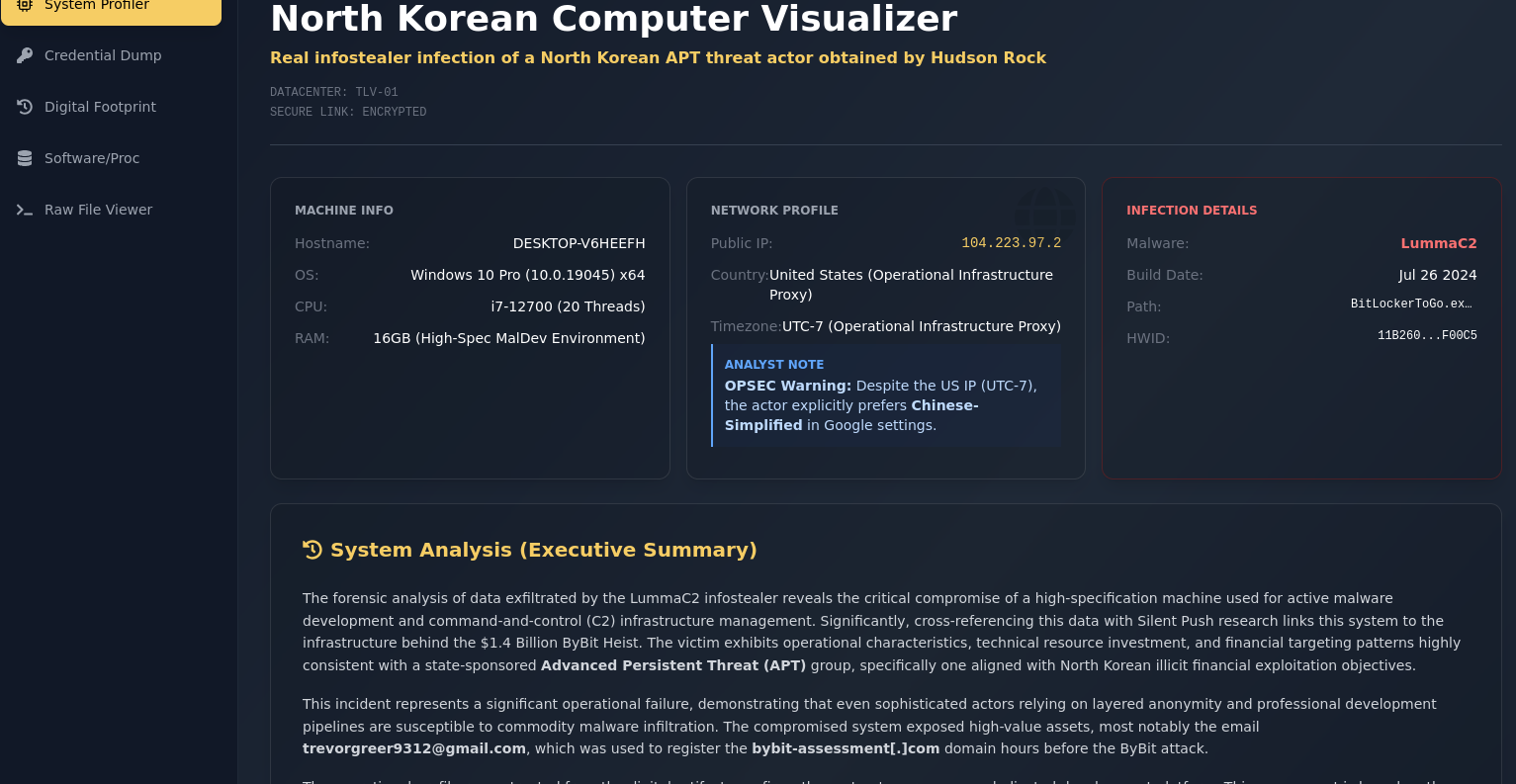This screenshot has width=1516, height=784.
Task: Select the System Profiler sidebar item
Action: (97, 6)
